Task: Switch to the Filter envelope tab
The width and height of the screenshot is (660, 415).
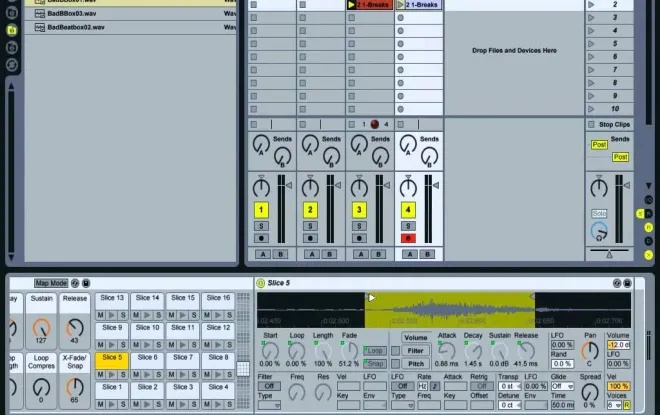Action: pyautogui.click(x=415, y=351)
